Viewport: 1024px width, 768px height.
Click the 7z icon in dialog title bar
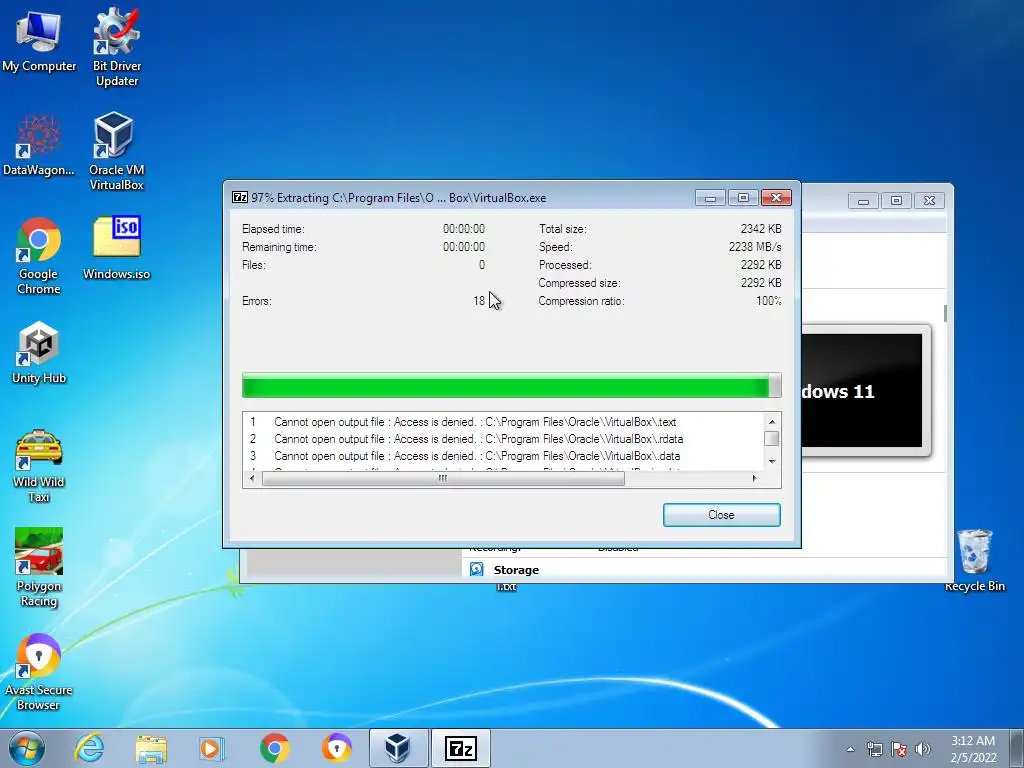[240, 197]
